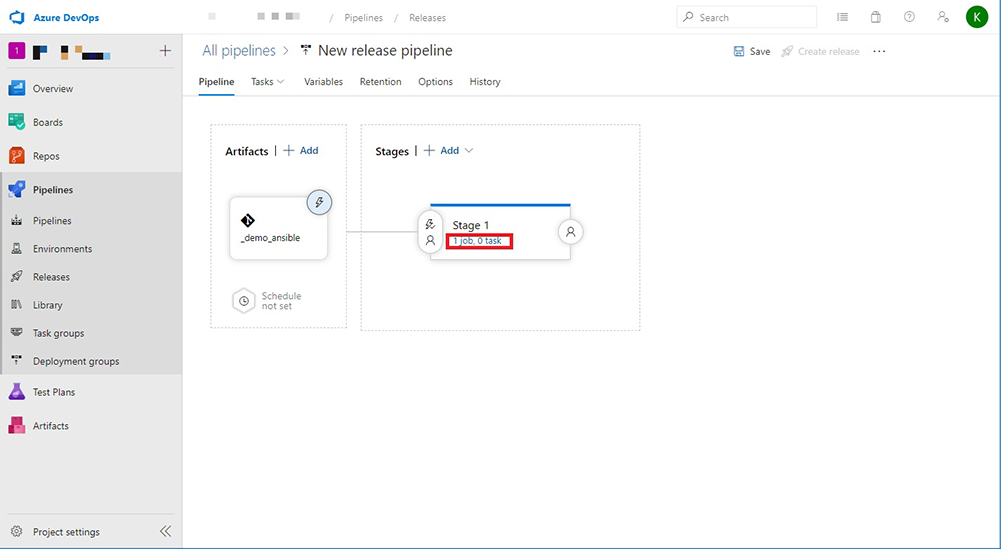Image resolution: width=1001 pixels, height=549 pixels.
Task: Open the Help question mark icon
Action: tap(909, 17)
